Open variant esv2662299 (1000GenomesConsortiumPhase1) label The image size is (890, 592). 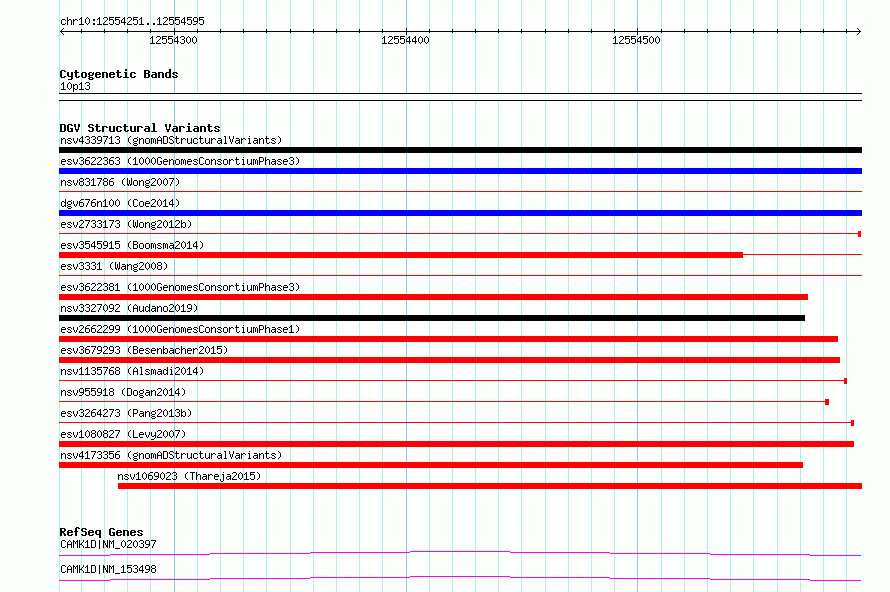[180, 329]
